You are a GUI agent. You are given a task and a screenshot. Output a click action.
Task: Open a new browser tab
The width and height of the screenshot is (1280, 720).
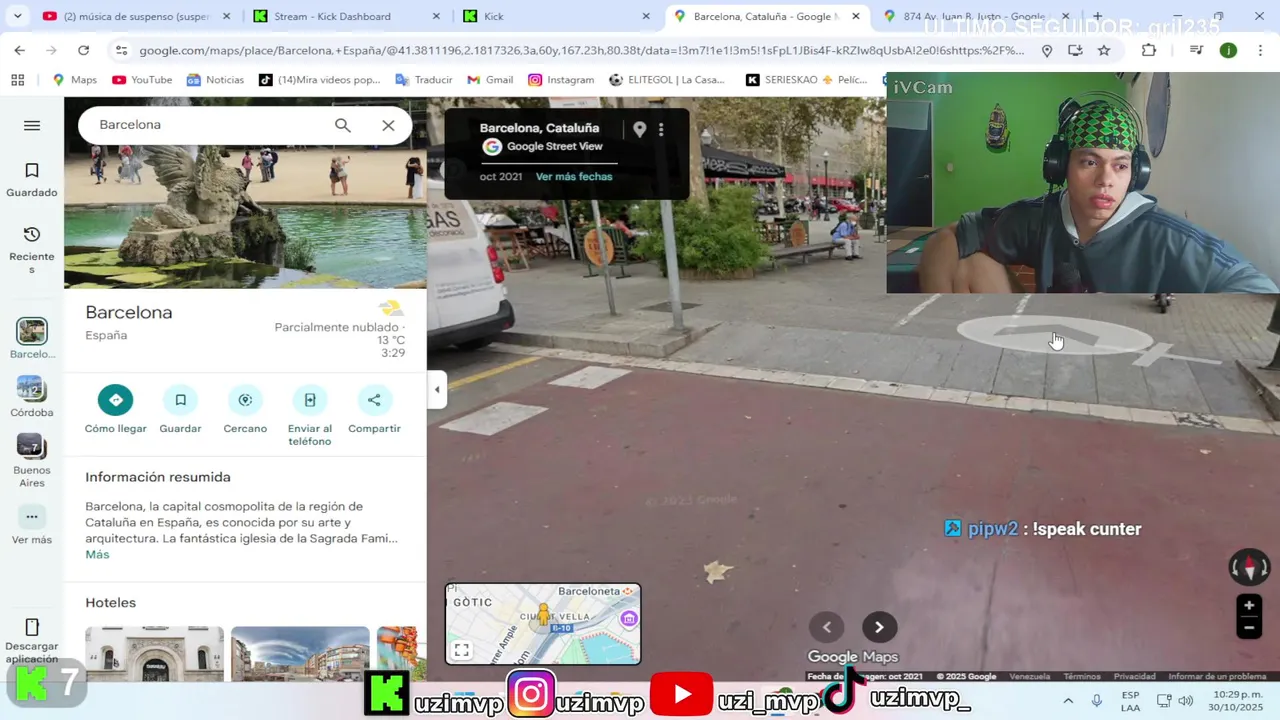click(x=1097, y=16)
